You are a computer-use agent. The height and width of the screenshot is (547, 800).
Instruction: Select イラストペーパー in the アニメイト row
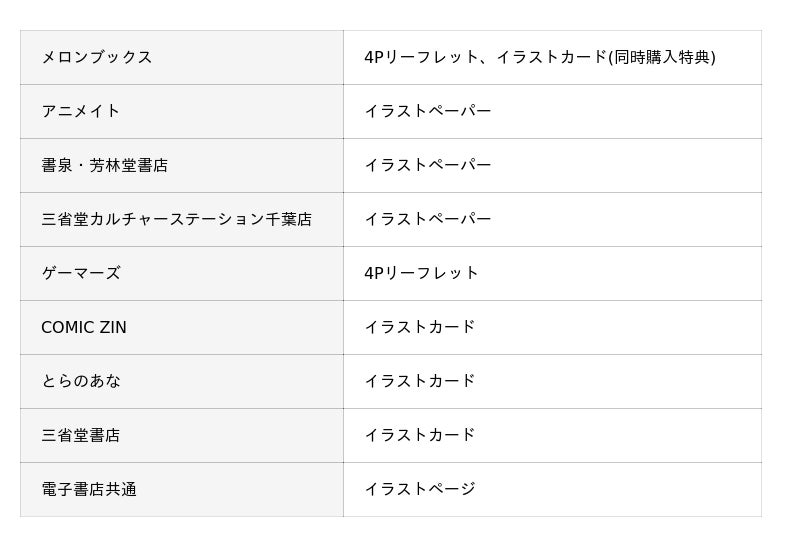[x=428, y=111]
